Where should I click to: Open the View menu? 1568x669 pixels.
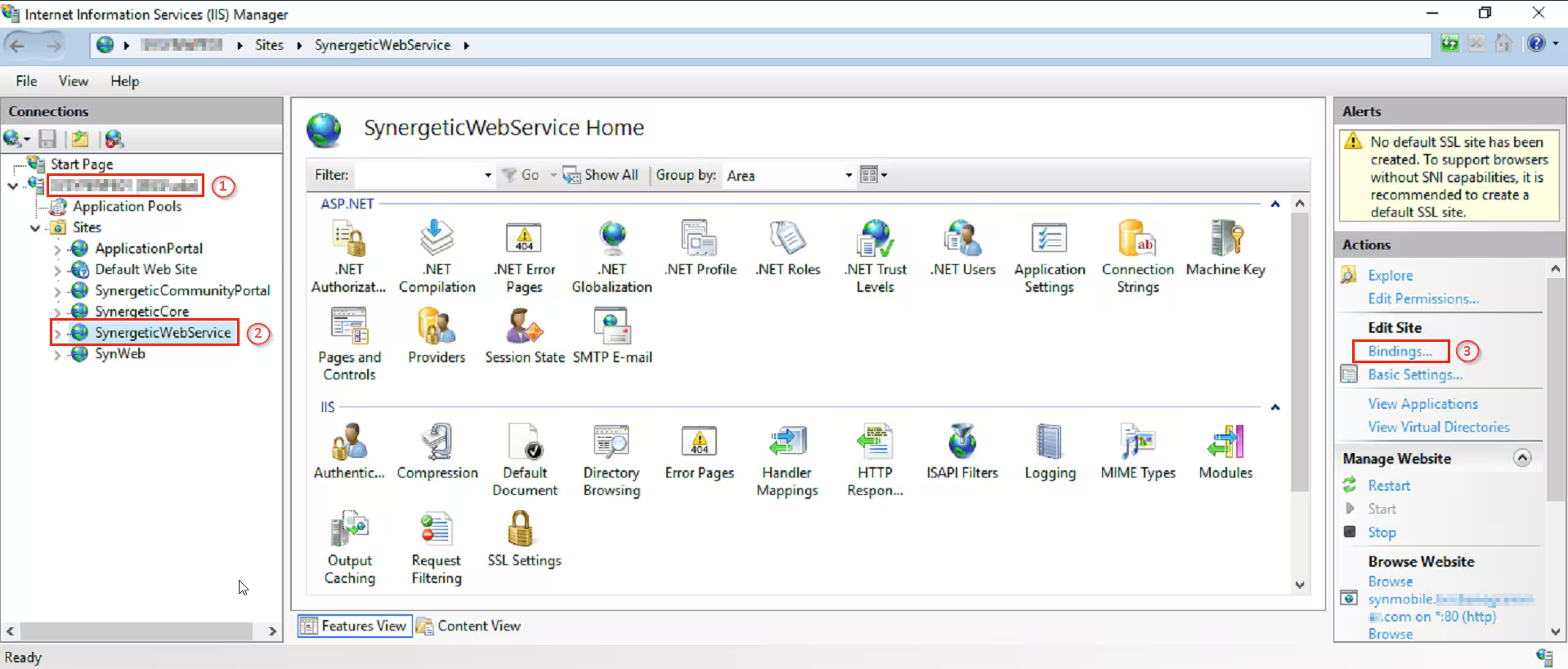[74, 81]
